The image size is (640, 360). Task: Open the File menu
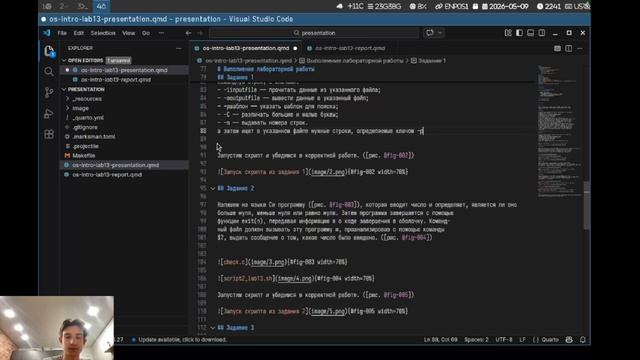click(x=62, y=33)
